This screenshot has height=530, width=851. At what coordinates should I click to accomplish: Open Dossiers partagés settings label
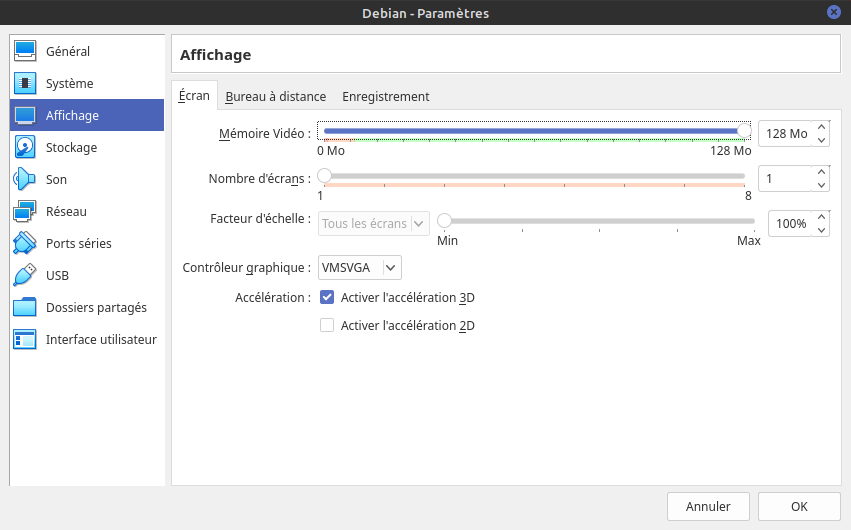click(x=96, y=308)
